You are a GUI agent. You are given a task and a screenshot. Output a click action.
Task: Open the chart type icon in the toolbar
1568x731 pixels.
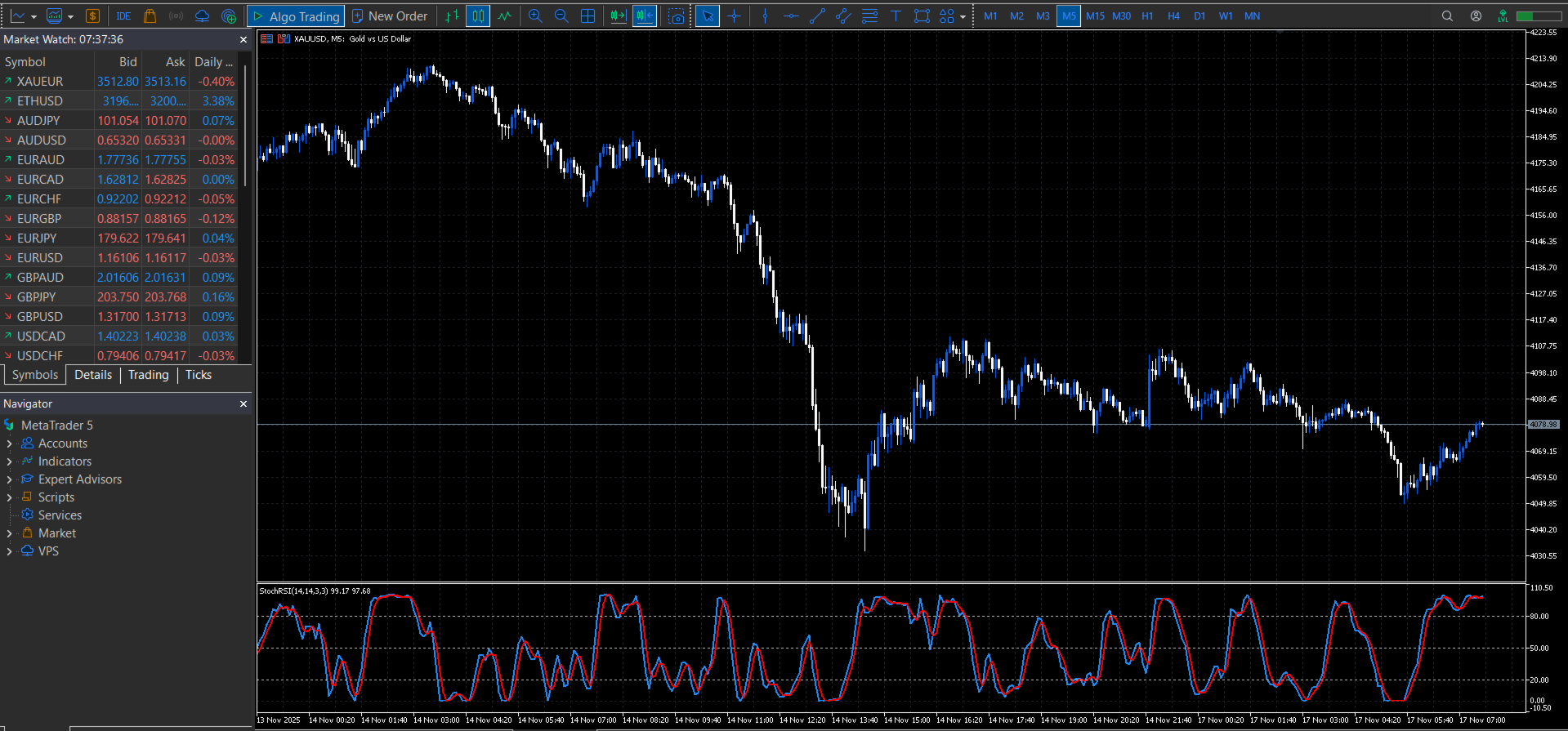[x=17, y=16]
